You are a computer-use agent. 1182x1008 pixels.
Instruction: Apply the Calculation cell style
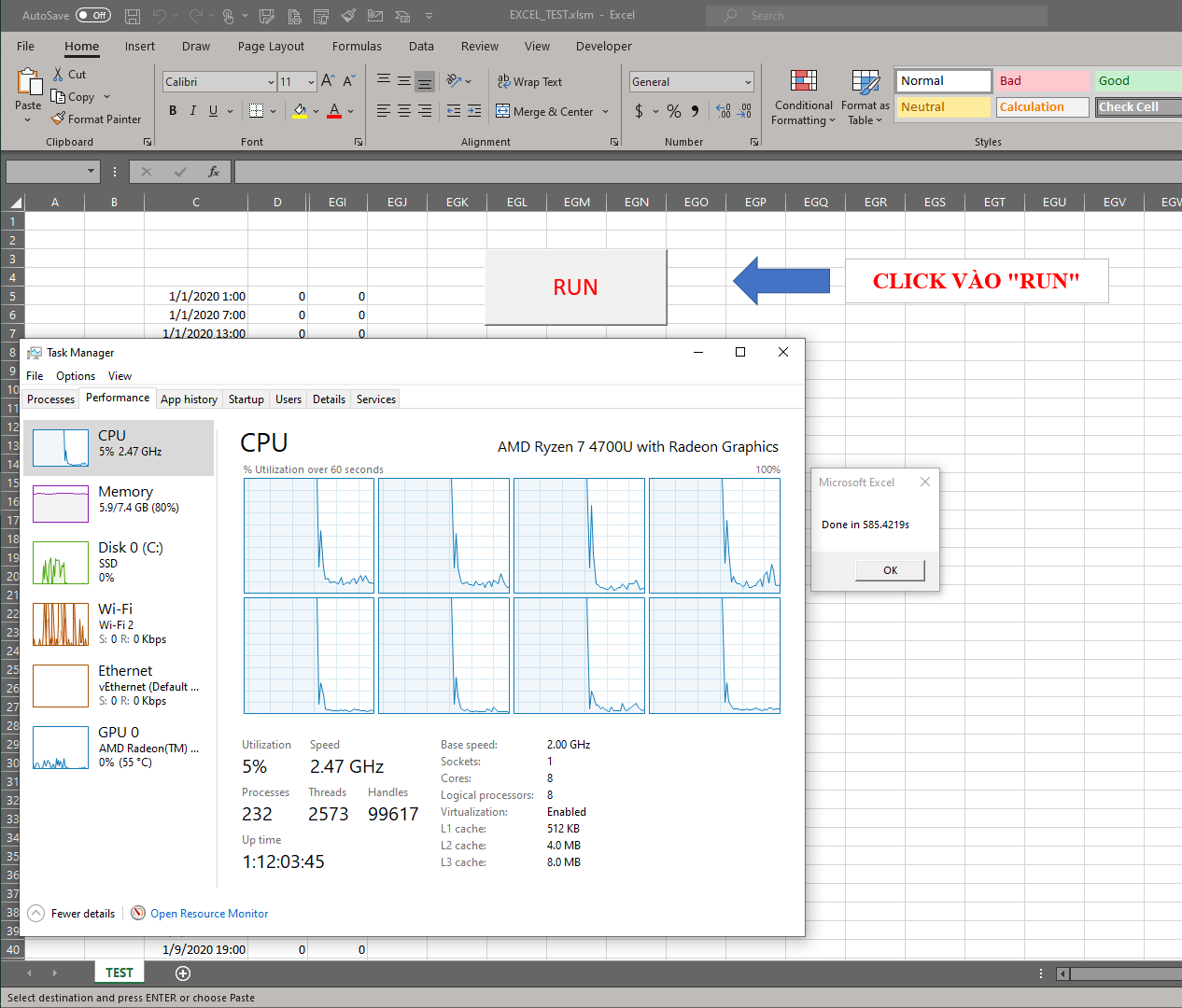click(x=1042, y=107)
